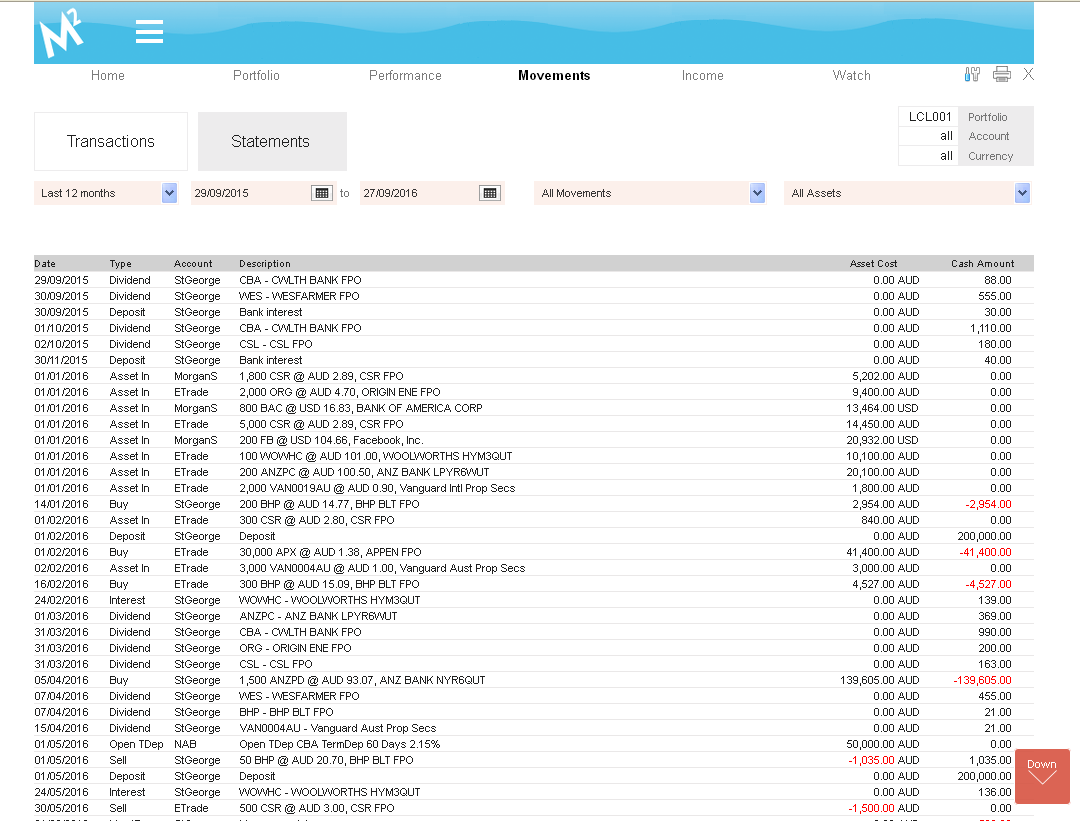The height and width of the screenshot is (821, 1080).
Task: Click the Account selector showing all
Action: (929, 136)
